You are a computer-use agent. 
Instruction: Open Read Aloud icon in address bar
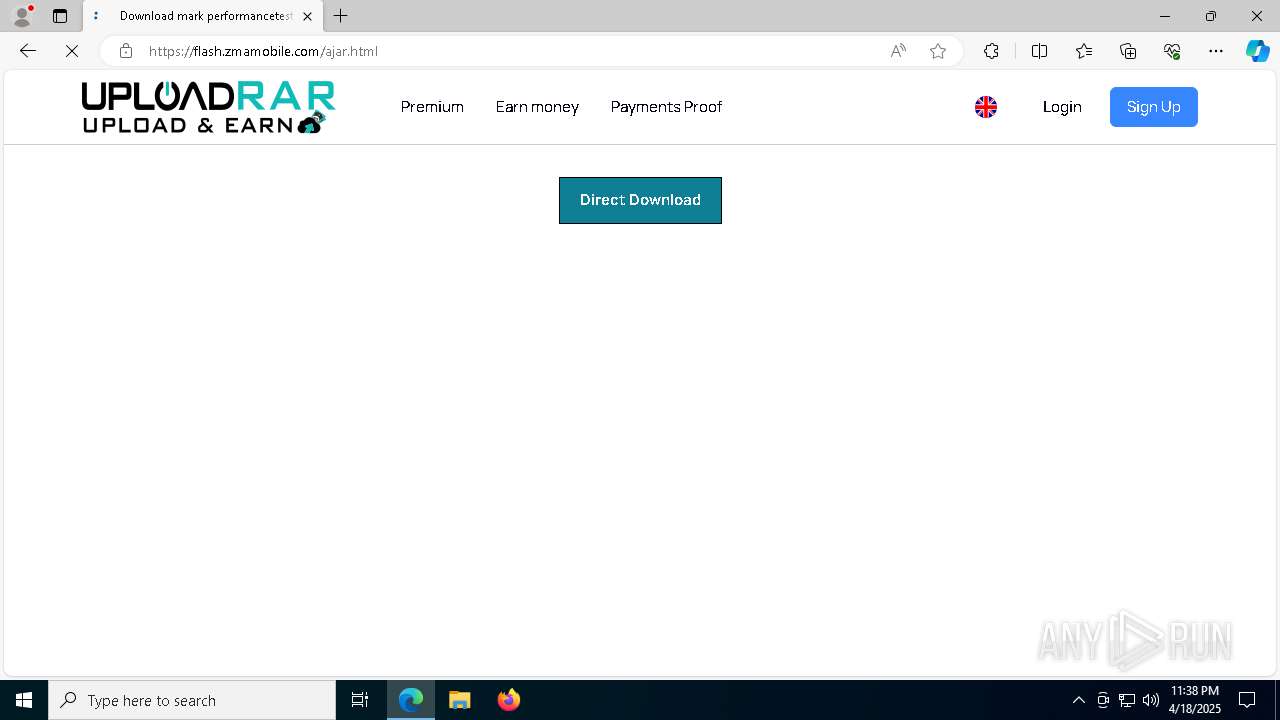898,51
